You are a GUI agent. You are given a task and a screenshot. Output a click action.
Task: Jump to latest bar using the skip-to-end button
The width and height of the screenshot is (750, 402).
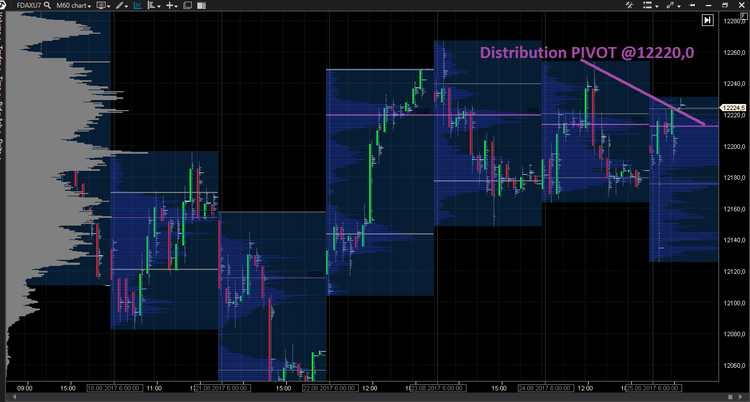707,20
